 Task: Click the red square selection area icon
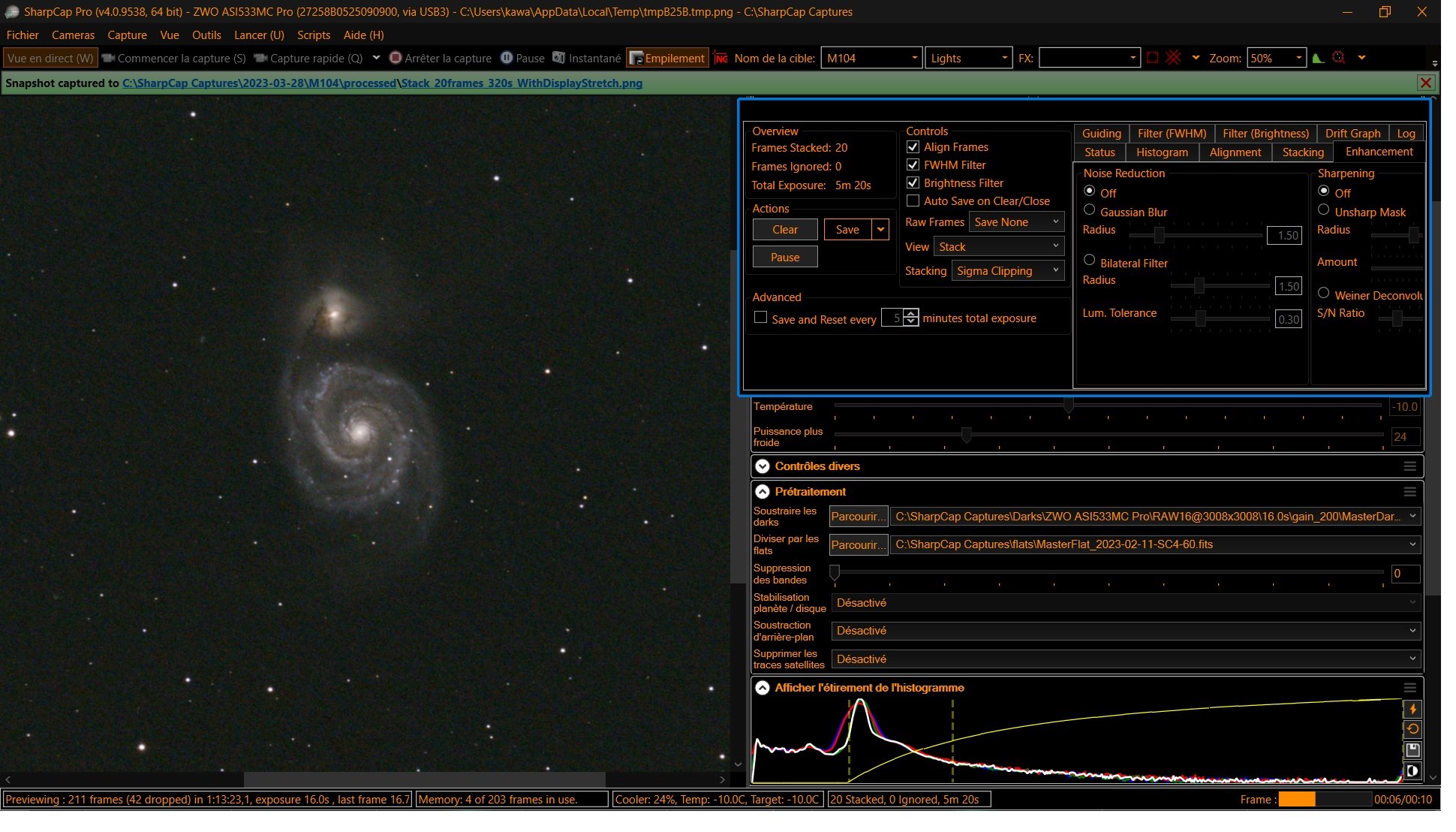click(x=1152, y=58)
